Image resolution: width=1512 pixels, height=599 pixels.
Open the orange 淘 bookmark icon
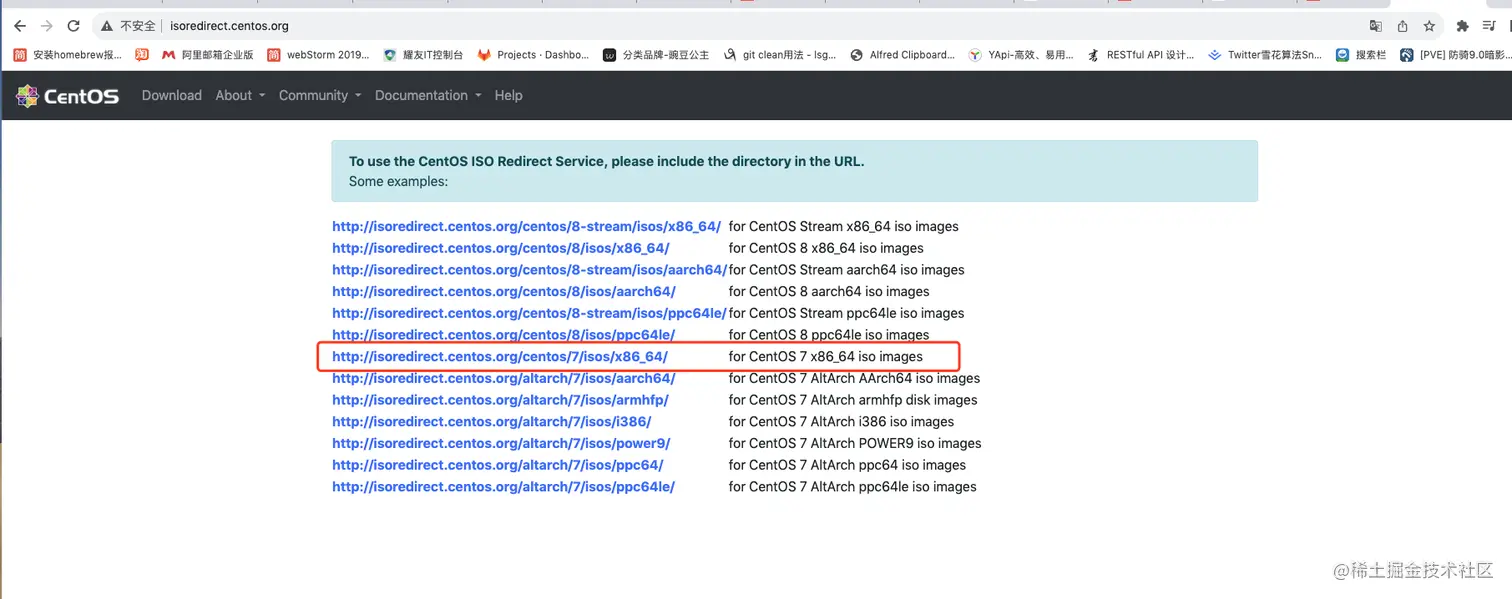(x=142, y=55)
